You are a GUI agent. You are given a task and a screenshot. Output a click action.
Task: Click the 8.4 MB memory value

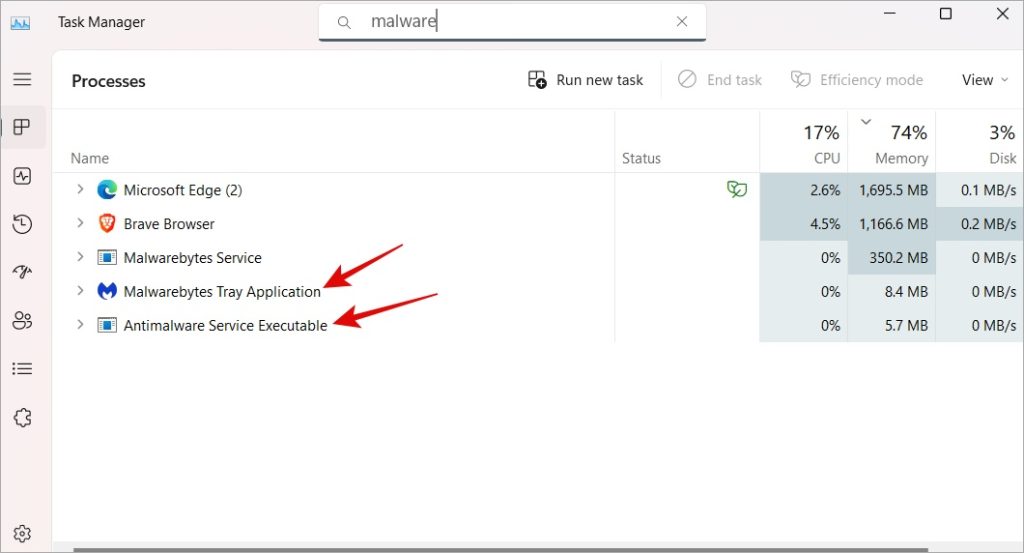click(906, 292)
